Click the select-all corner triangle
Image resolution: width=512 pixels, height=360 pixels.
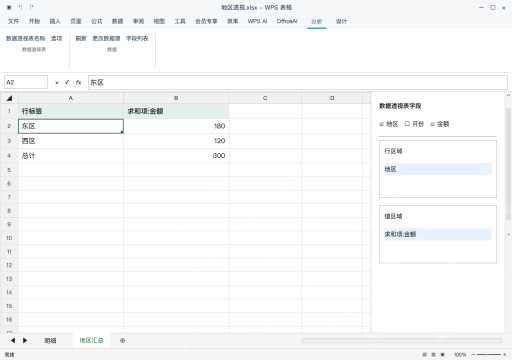tap(9, 98)
